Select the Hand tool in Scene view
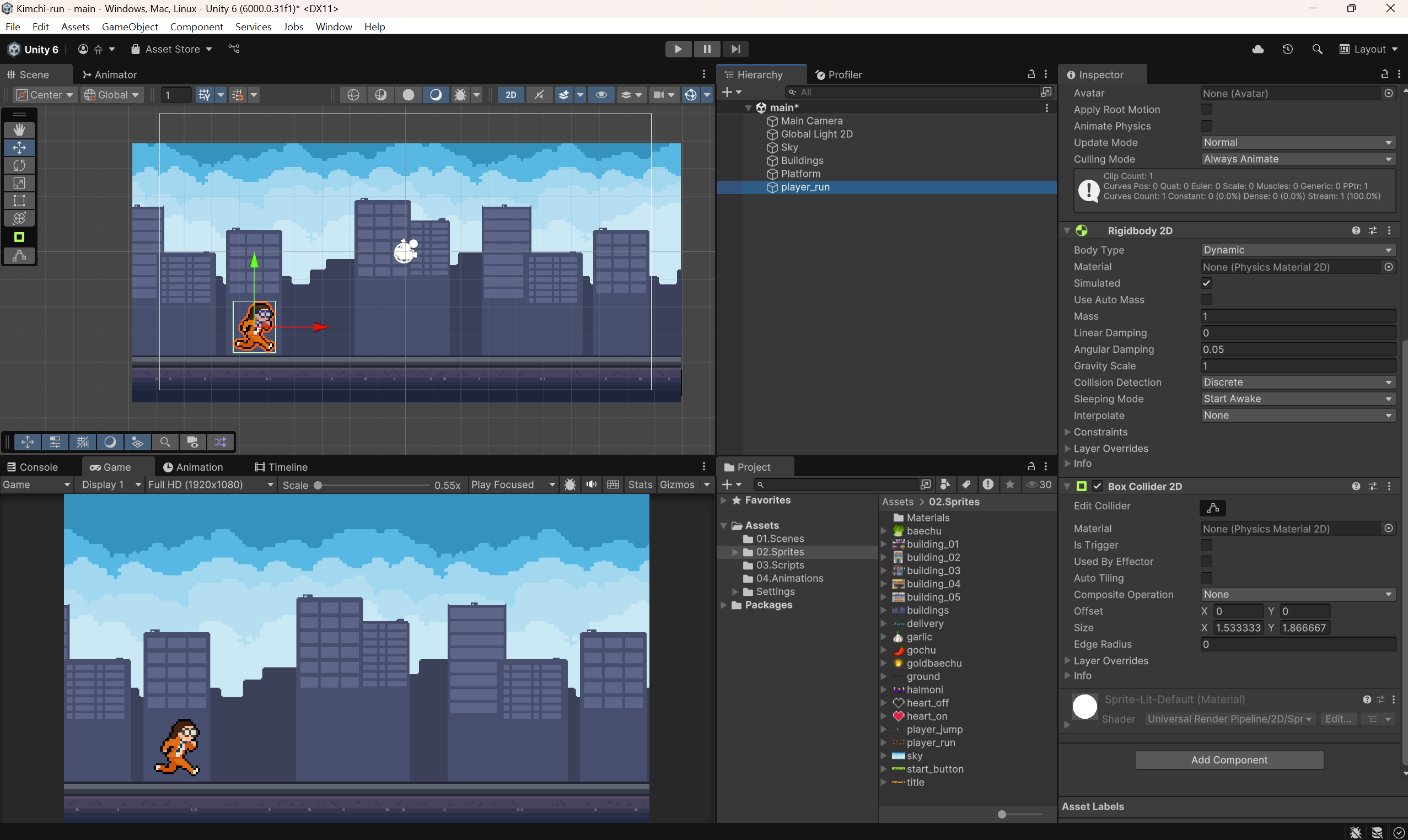This screenshot has height=840, width=1408. pyautogui.click(x=19, y=130)
